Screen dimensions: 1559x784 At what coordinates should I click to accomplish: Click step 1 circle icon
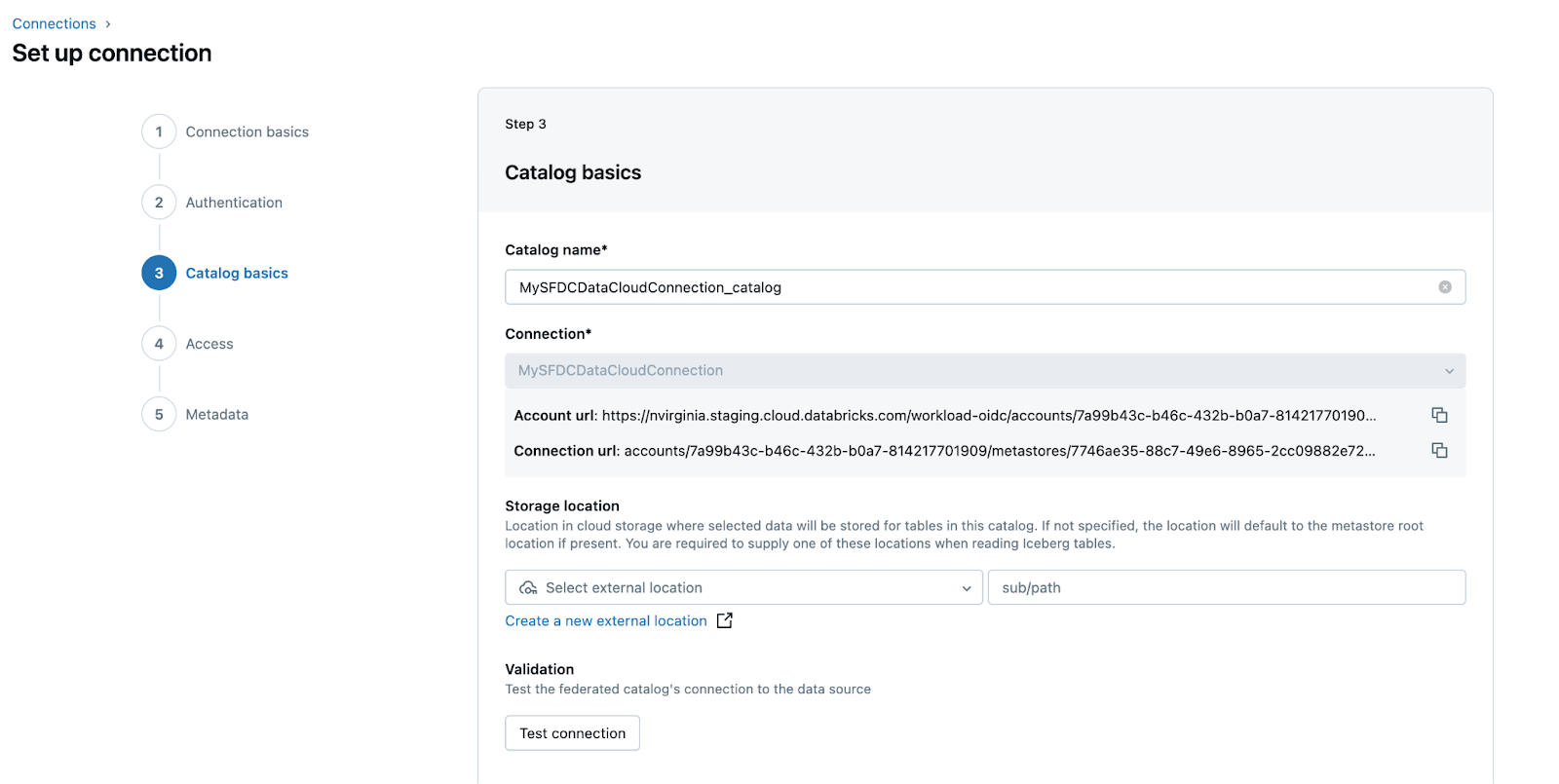[x=159, y=131]
